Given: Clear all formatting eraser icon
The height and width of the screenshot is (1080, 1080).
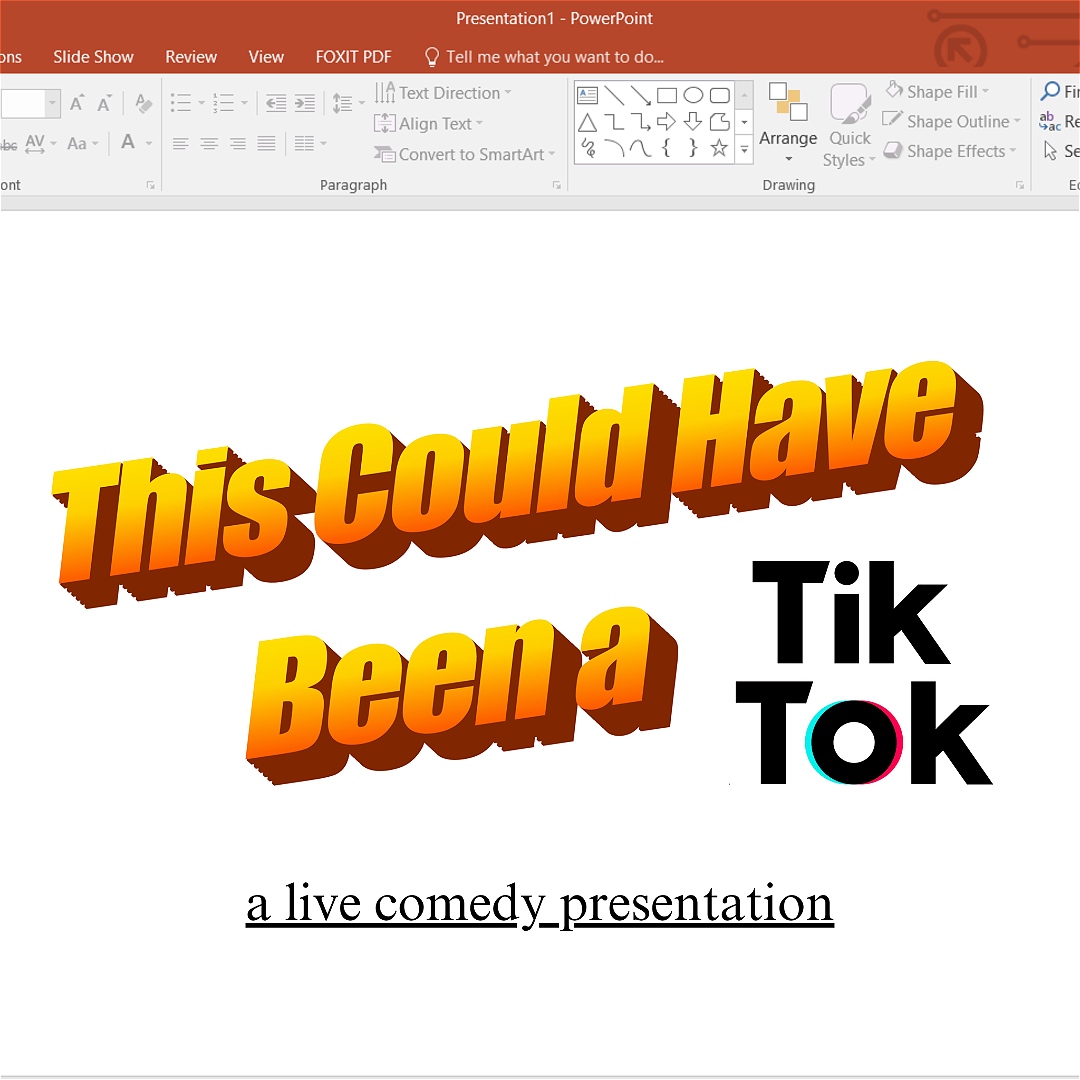Looking at the screenshot, I should [143, 103].
